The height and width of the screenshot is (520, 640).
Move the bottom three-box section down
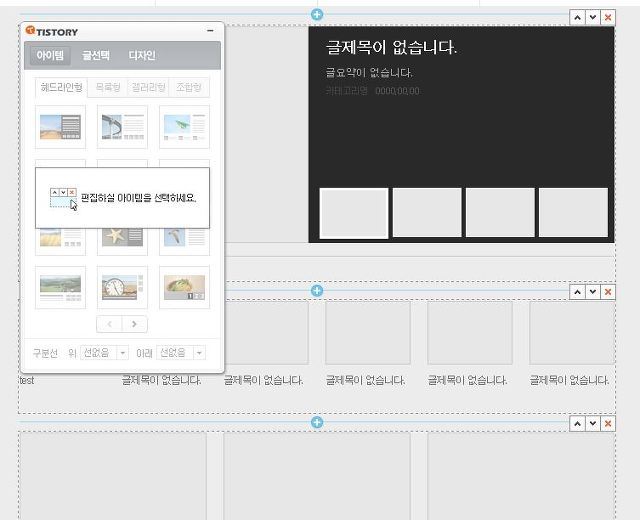pyautogui.click(x=593, y=424)
